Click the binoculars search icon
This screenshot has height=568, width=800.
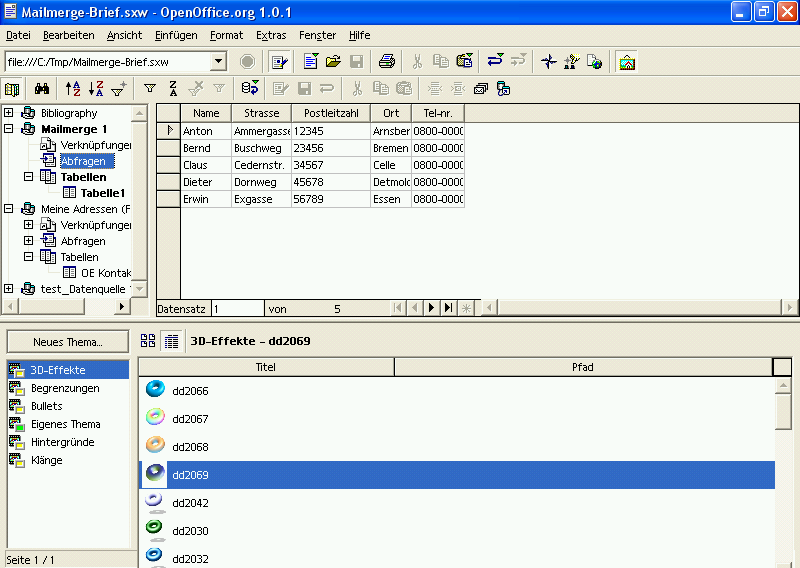(42, 89)
